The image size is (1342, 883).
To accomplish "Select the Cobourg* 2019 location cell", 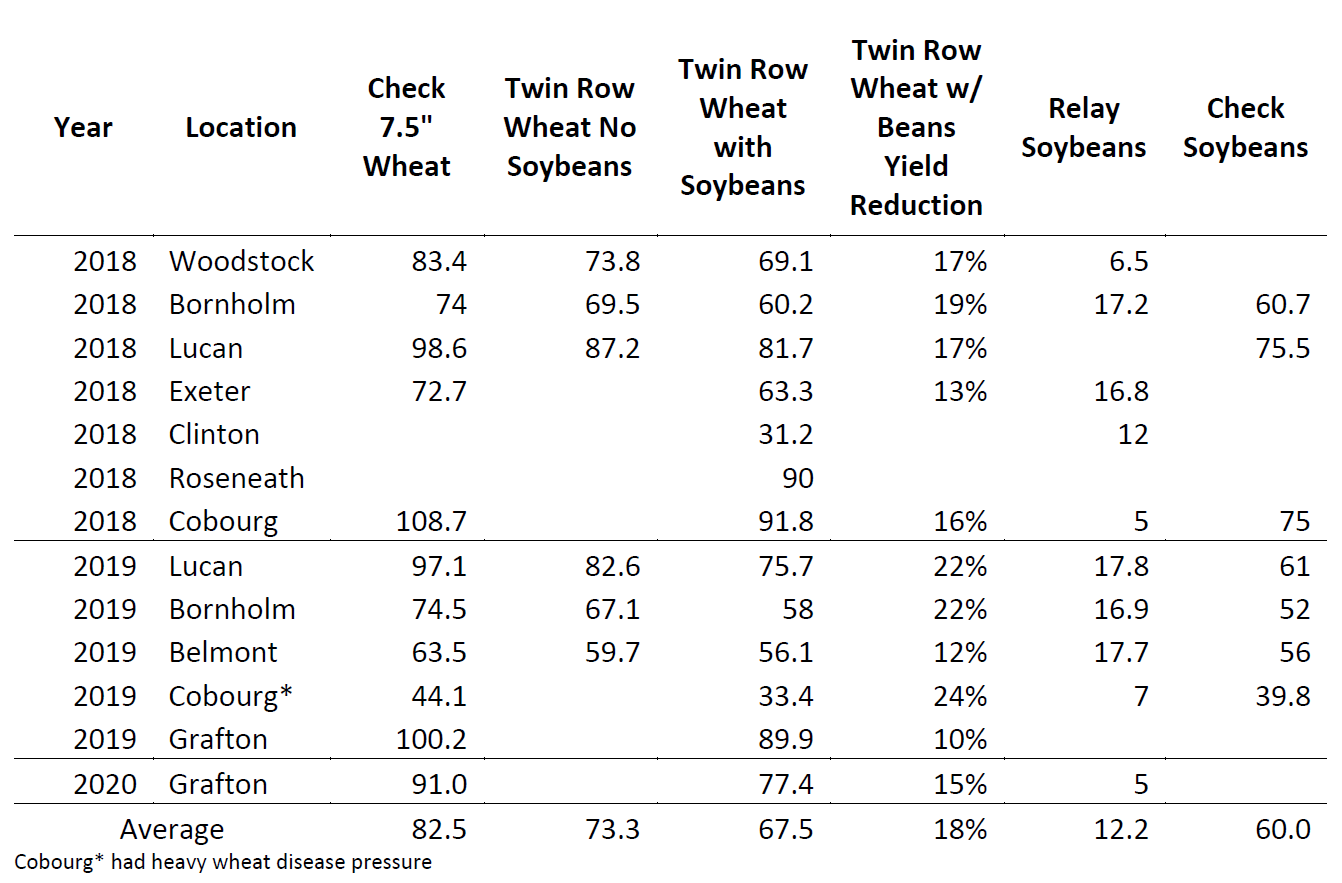I will [231, 696].
